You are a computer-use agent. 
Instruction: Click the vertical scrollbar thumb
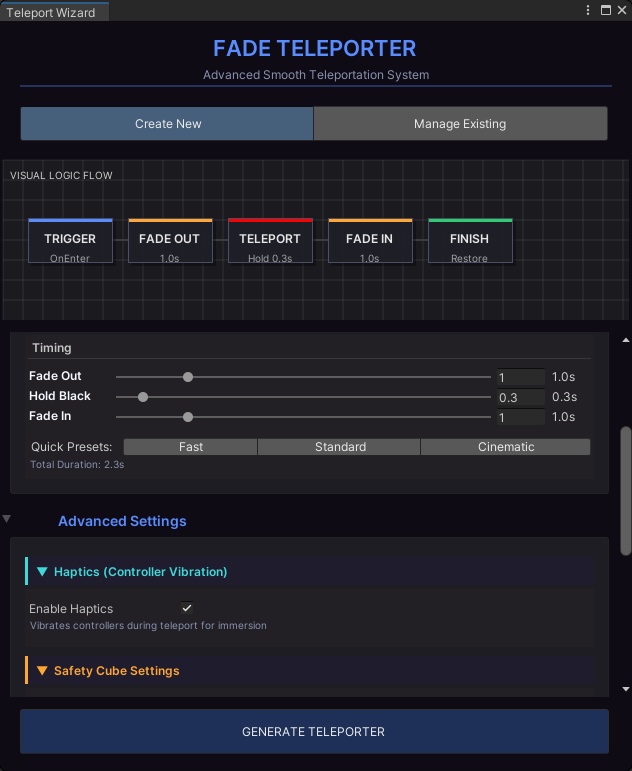coord(626,491)
